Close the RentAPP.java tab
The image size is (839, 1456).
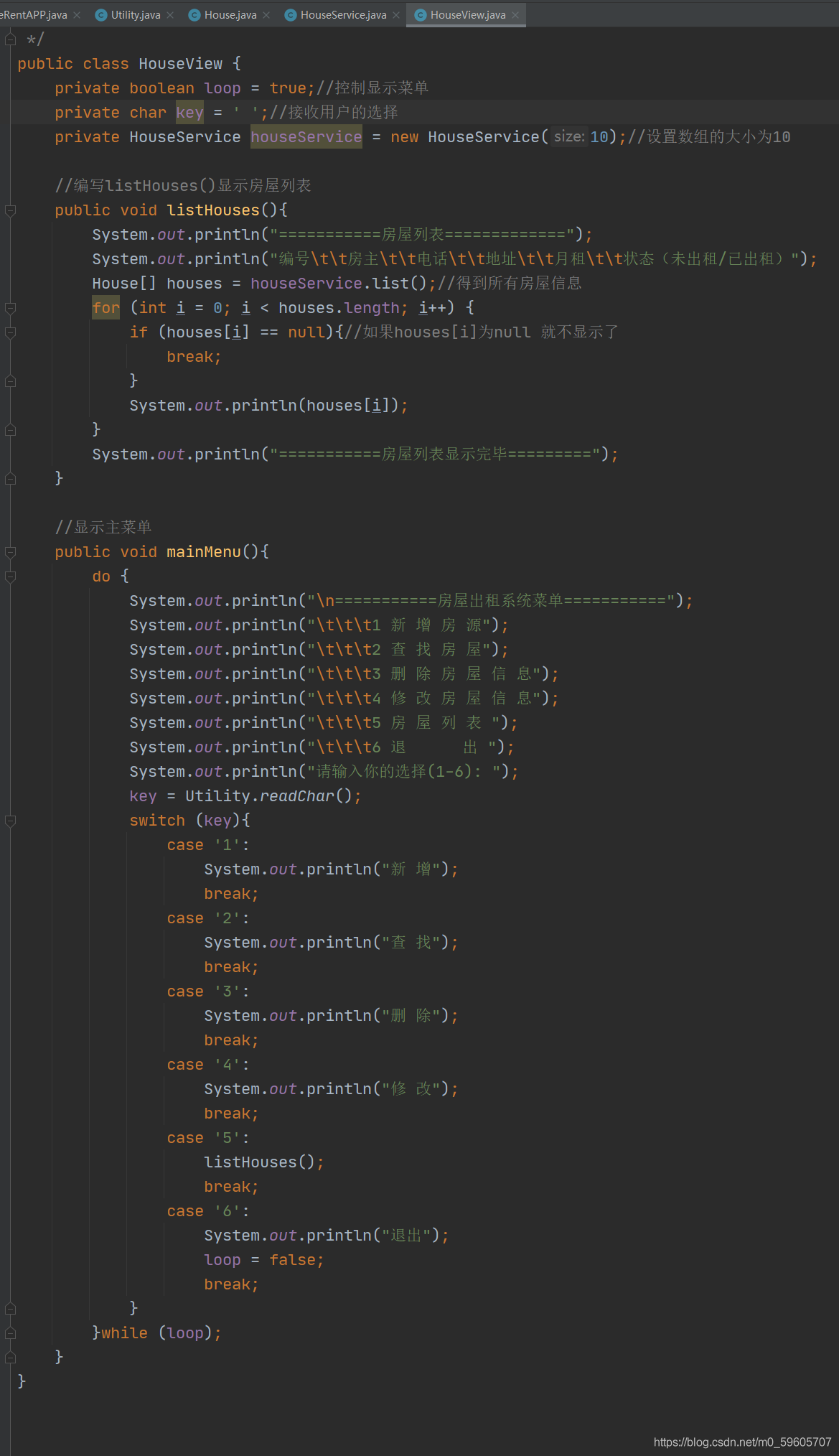pos(77,15)
